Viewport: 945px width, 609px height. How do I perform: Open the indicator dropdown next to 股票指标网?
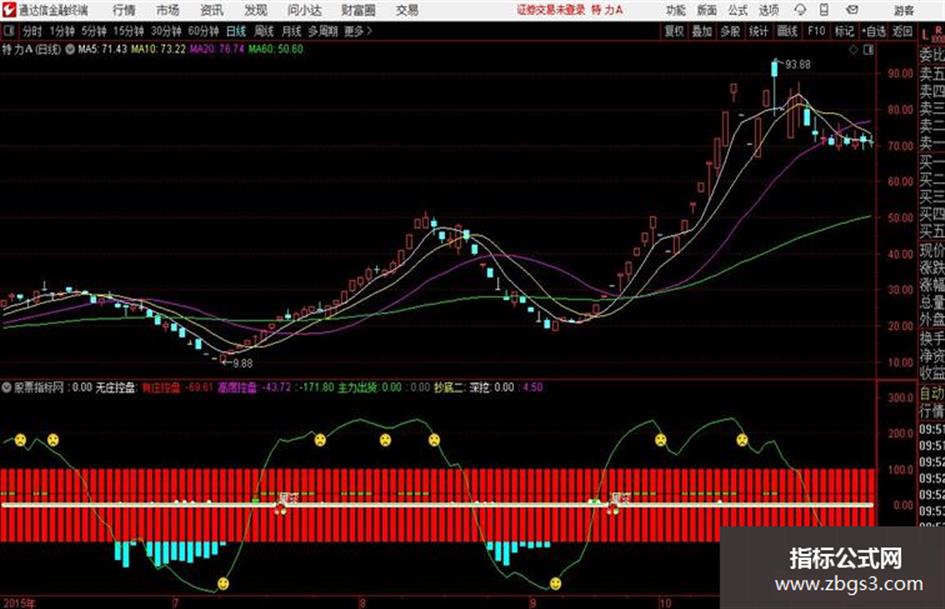(x=7, y=387)
